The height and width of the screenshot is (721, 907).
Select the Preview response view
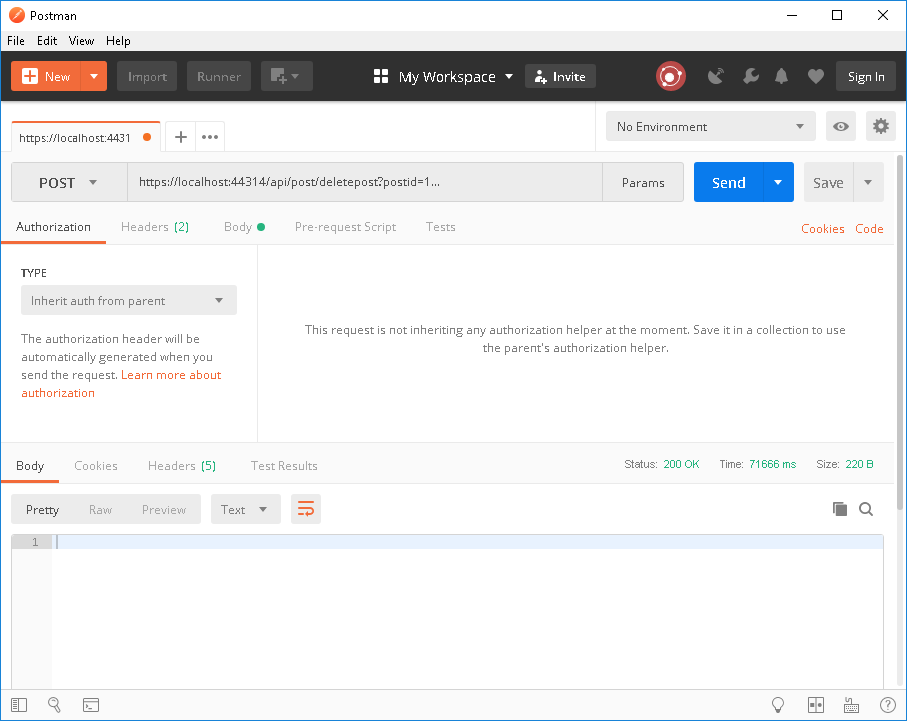(164, 509)
